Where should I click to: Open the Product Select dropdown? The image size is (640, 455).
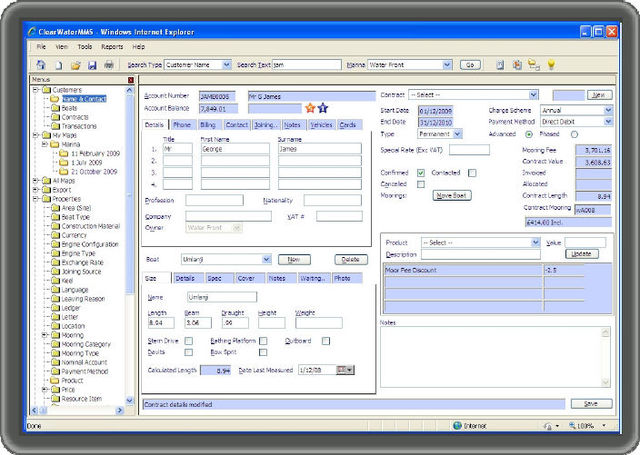pos(536,242)
